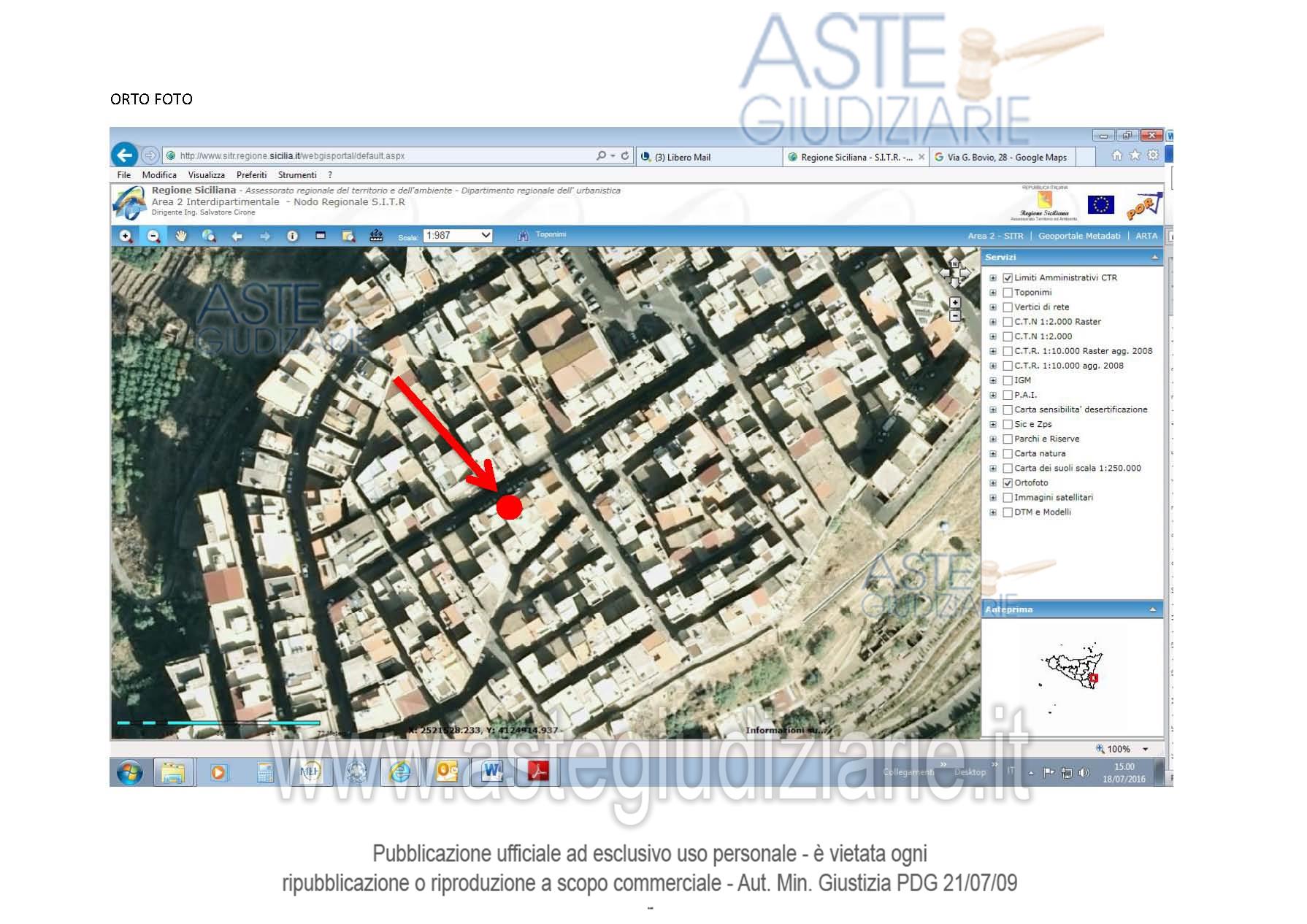Open Word from the Windows taskbar
Image resolution: width=1307 pixels, height=924 pixels.
(x=493, y=771)
